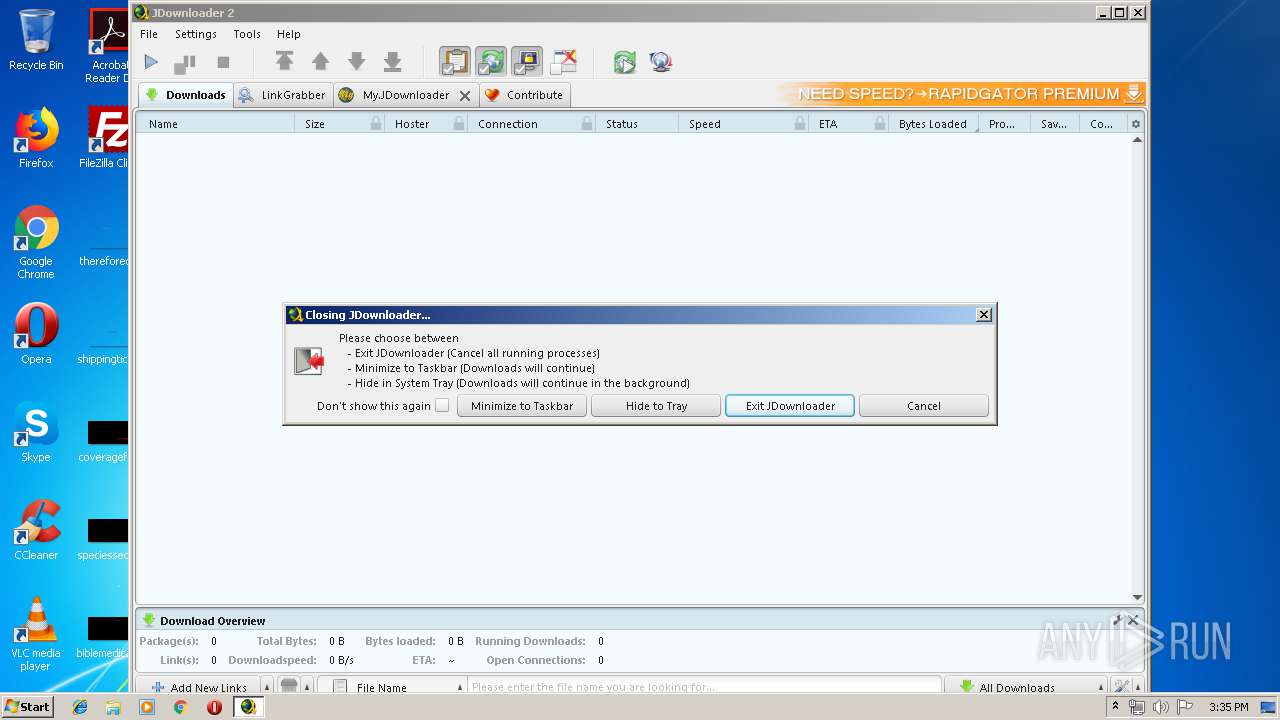Open the Tools menu
The height and width of the screenshot is (720, 1280).
247,34
